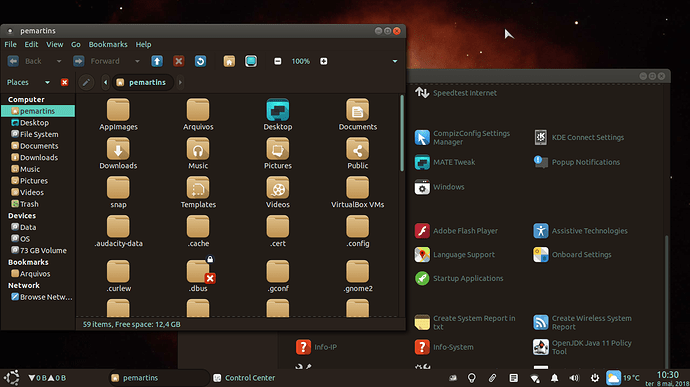Go up to the parent folder
Image resolution: width=690 pixels, height=387 pixels.
157,61
